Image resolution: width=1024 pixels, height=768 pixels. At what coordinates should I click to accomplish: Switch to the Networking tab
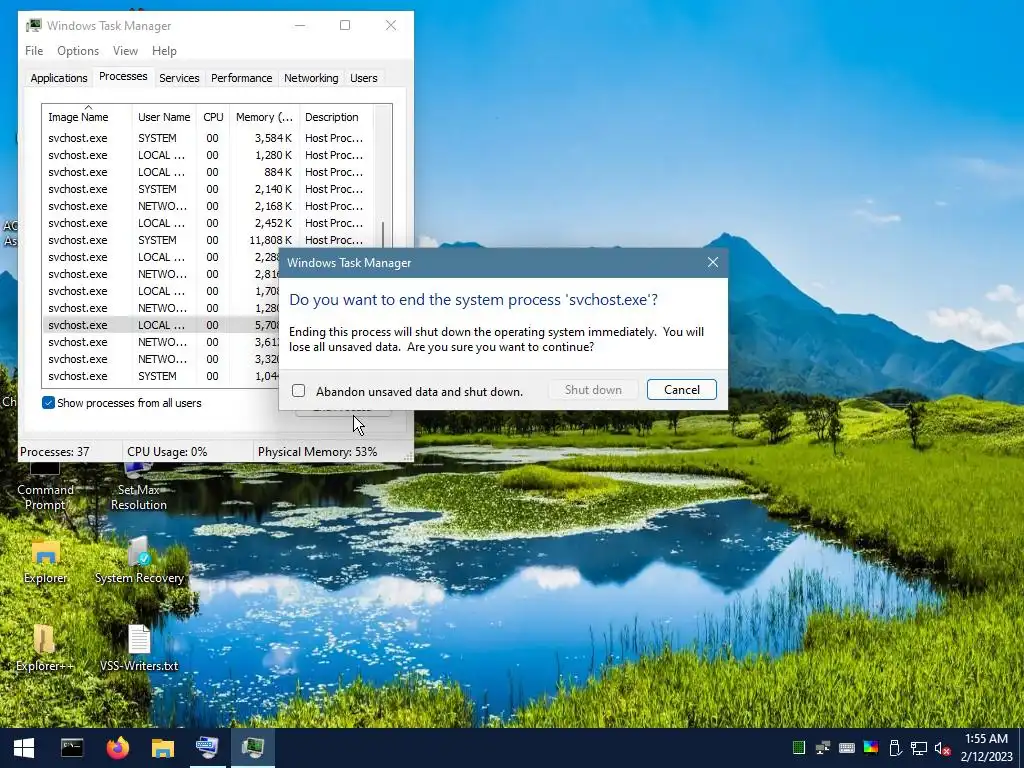(311, 78)
